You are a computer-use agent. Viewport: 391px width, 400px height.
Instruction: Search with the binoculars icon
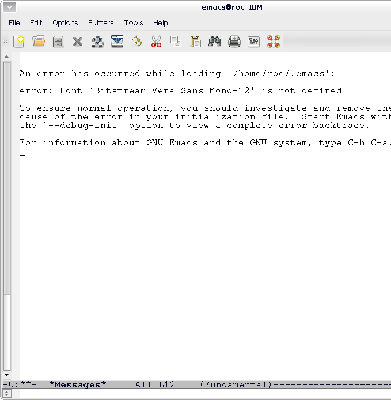215,42
